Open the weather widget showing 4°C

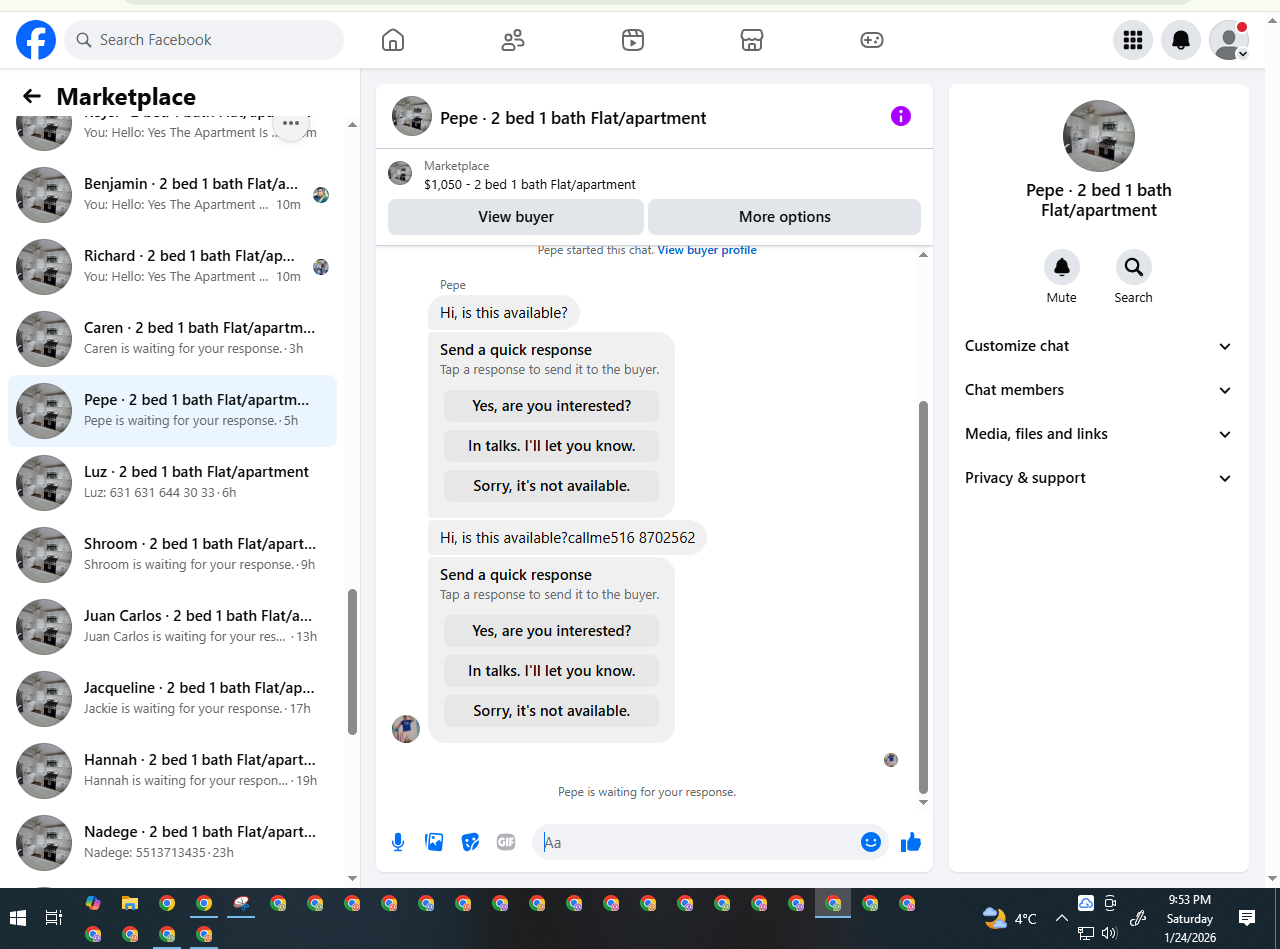click(1010, 918)
